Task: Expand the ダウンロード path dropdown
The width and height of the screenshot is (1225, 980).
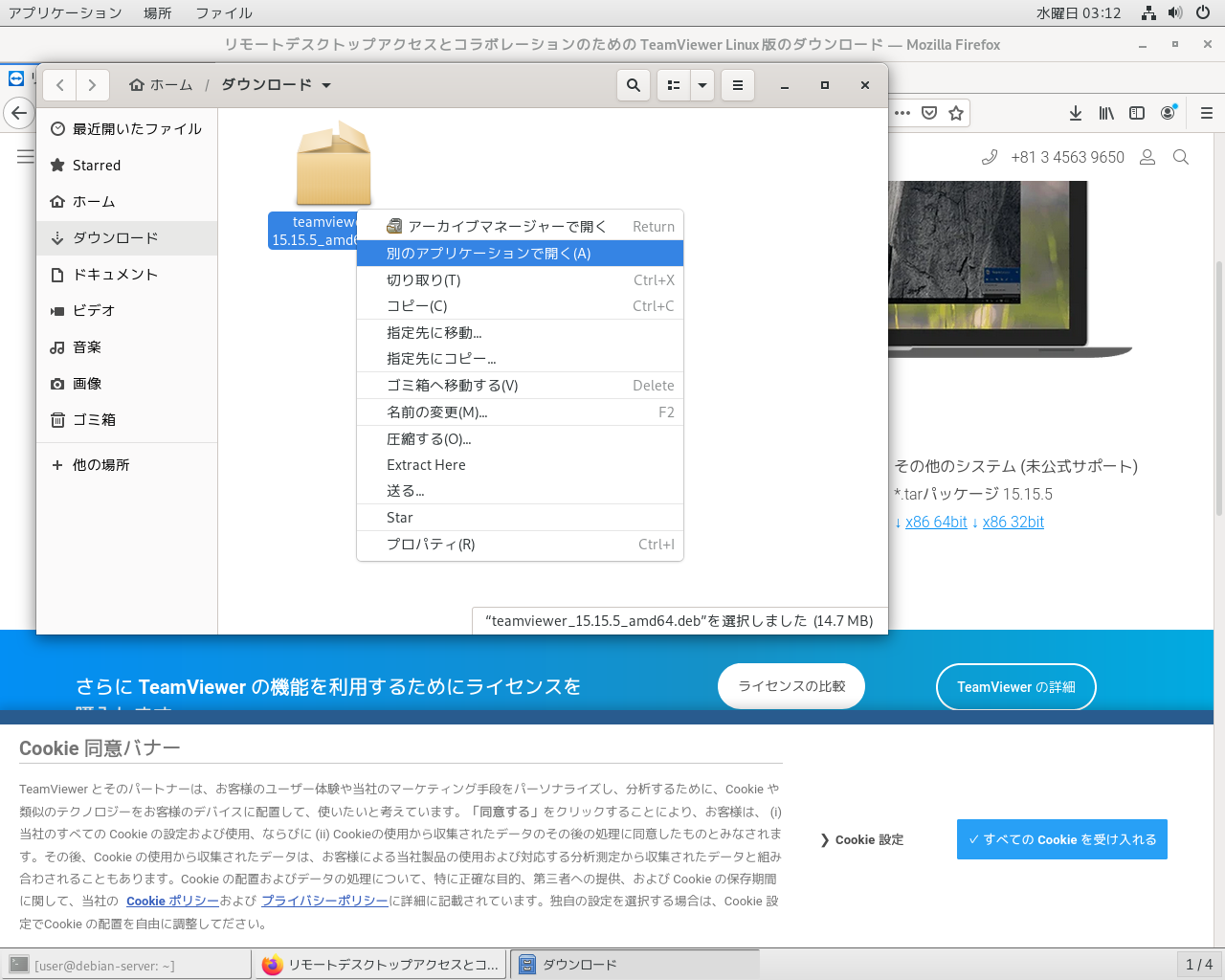Action: (x=326, y=85)
